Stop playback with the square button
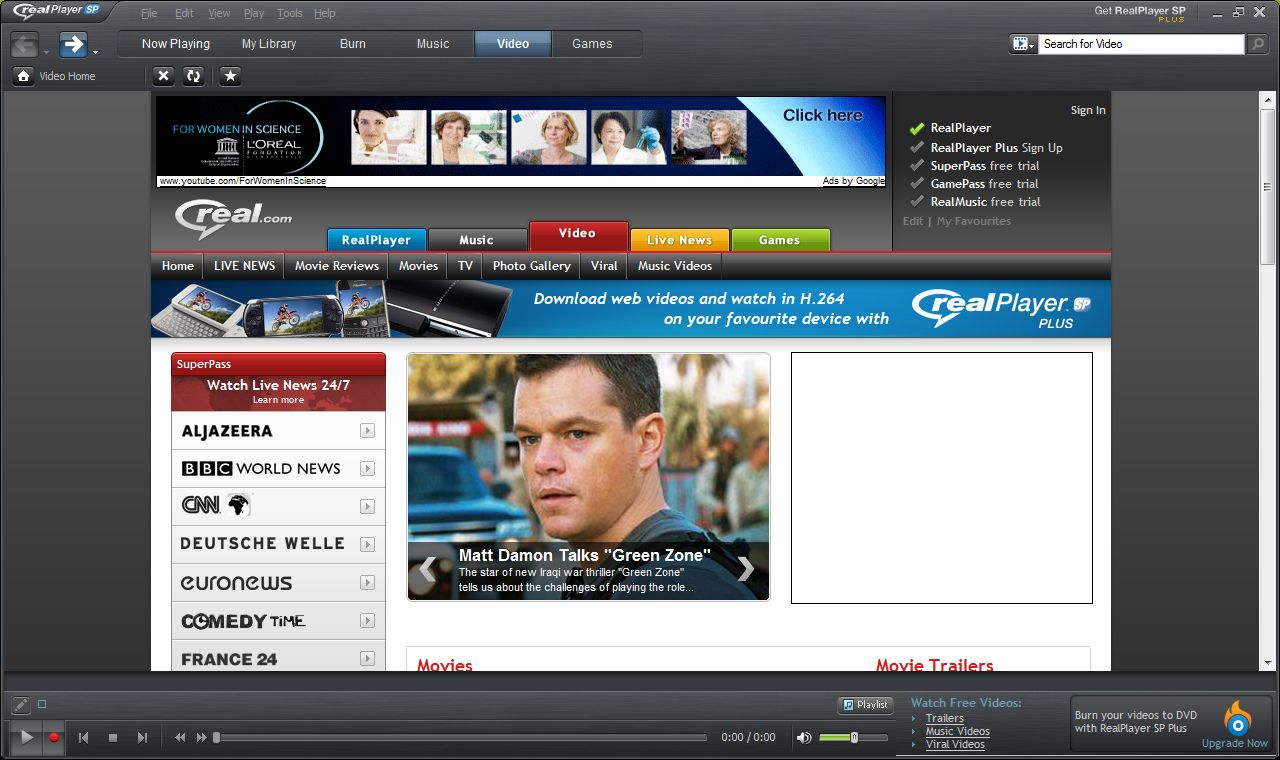1280x760 pixels. (113, 737)
